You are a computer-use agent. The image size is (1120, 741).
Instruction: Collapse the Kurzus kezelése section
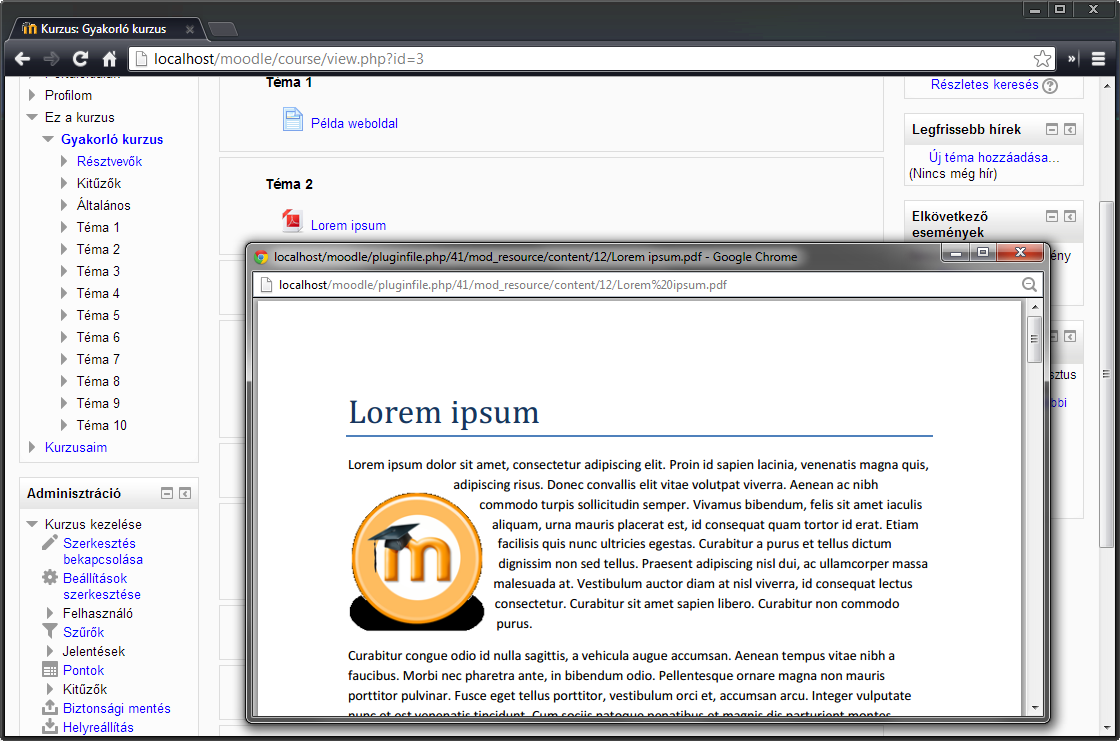coord(31,524)
